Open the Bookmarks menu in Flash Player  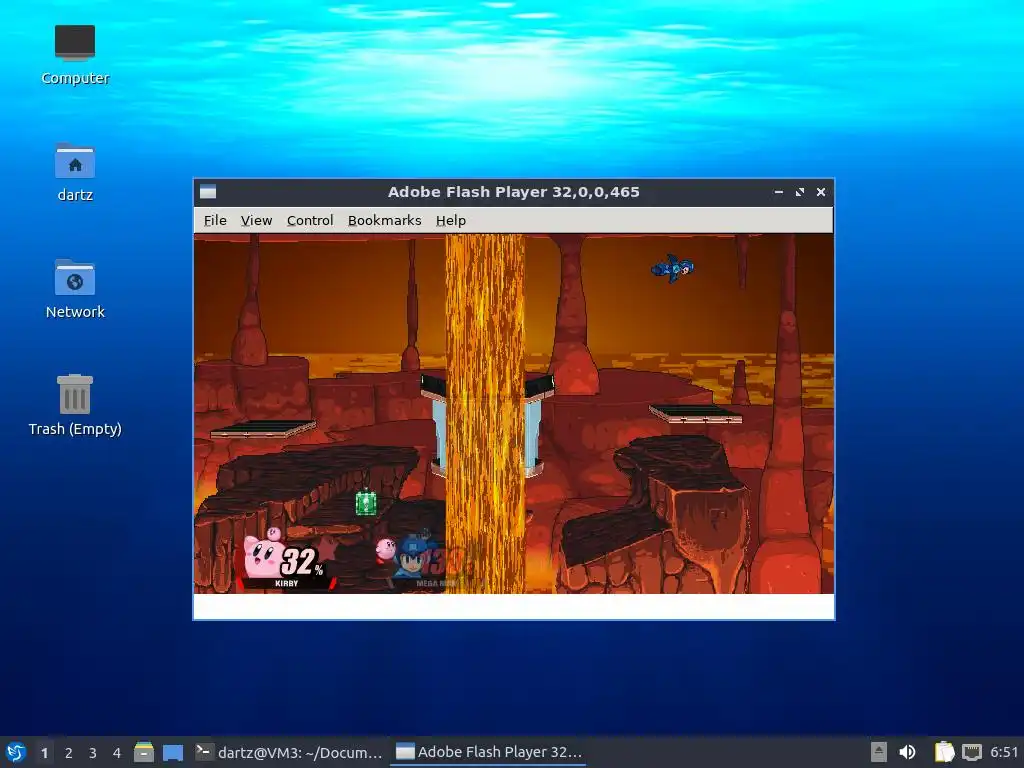coord(384,221)
